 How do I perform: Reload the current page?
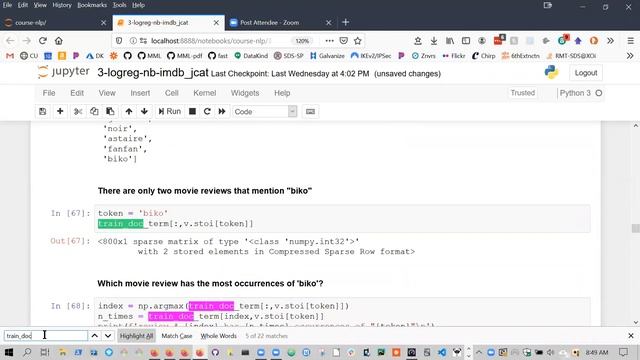(42, 41)
